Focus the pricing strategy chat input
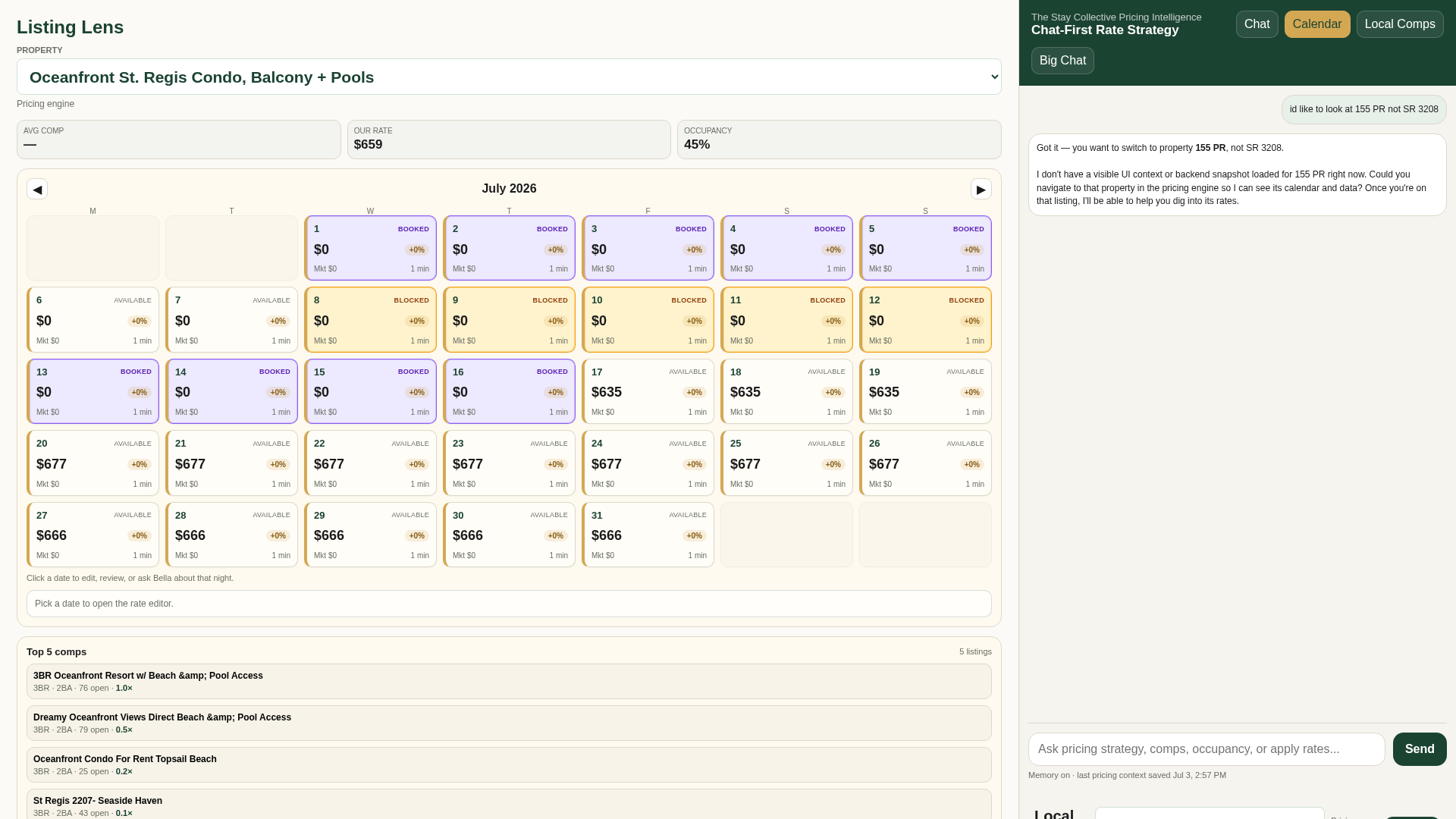This screenshot has width=1456, height=819. click(1207, 749)
